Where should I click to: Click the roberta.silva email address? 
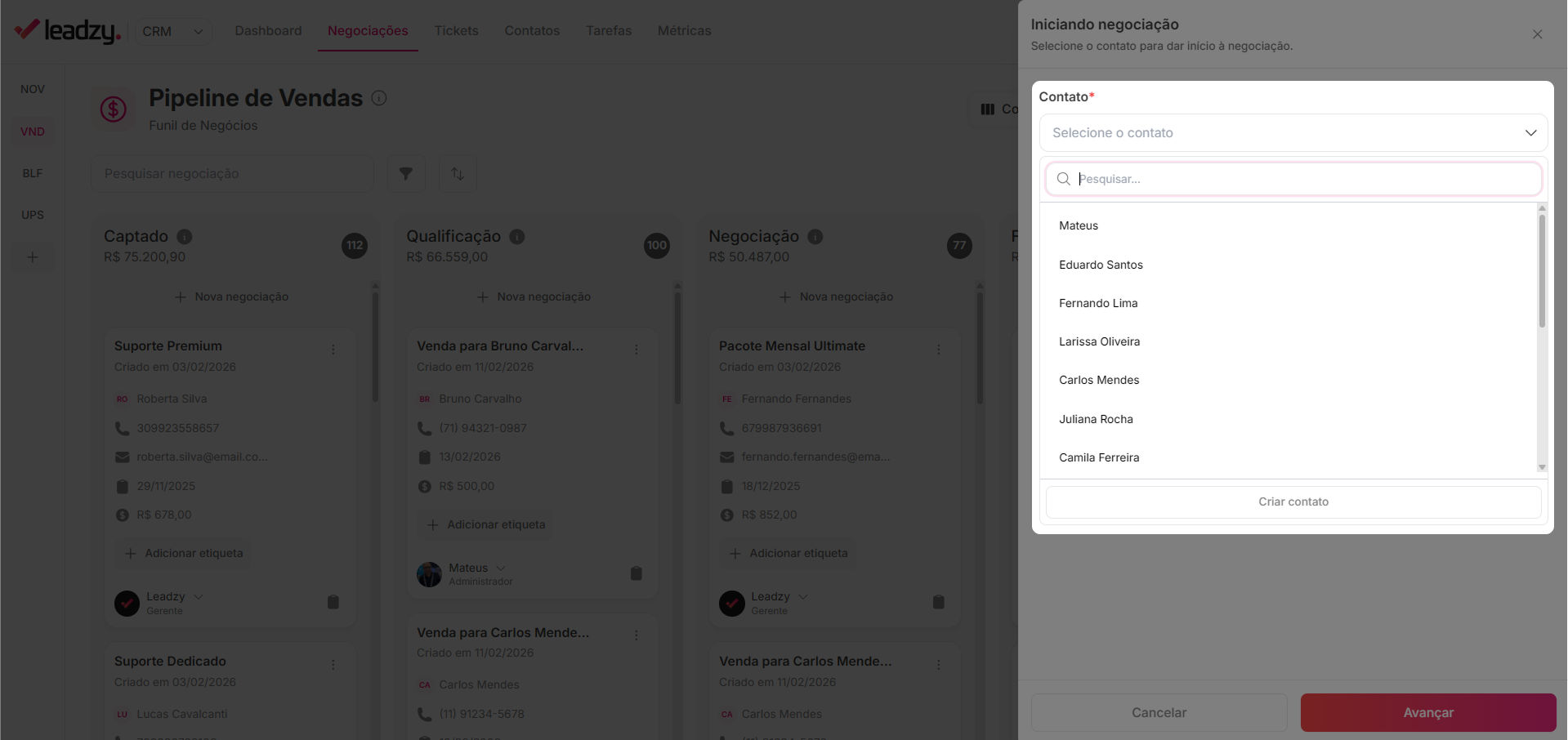(x=202, y=457)
